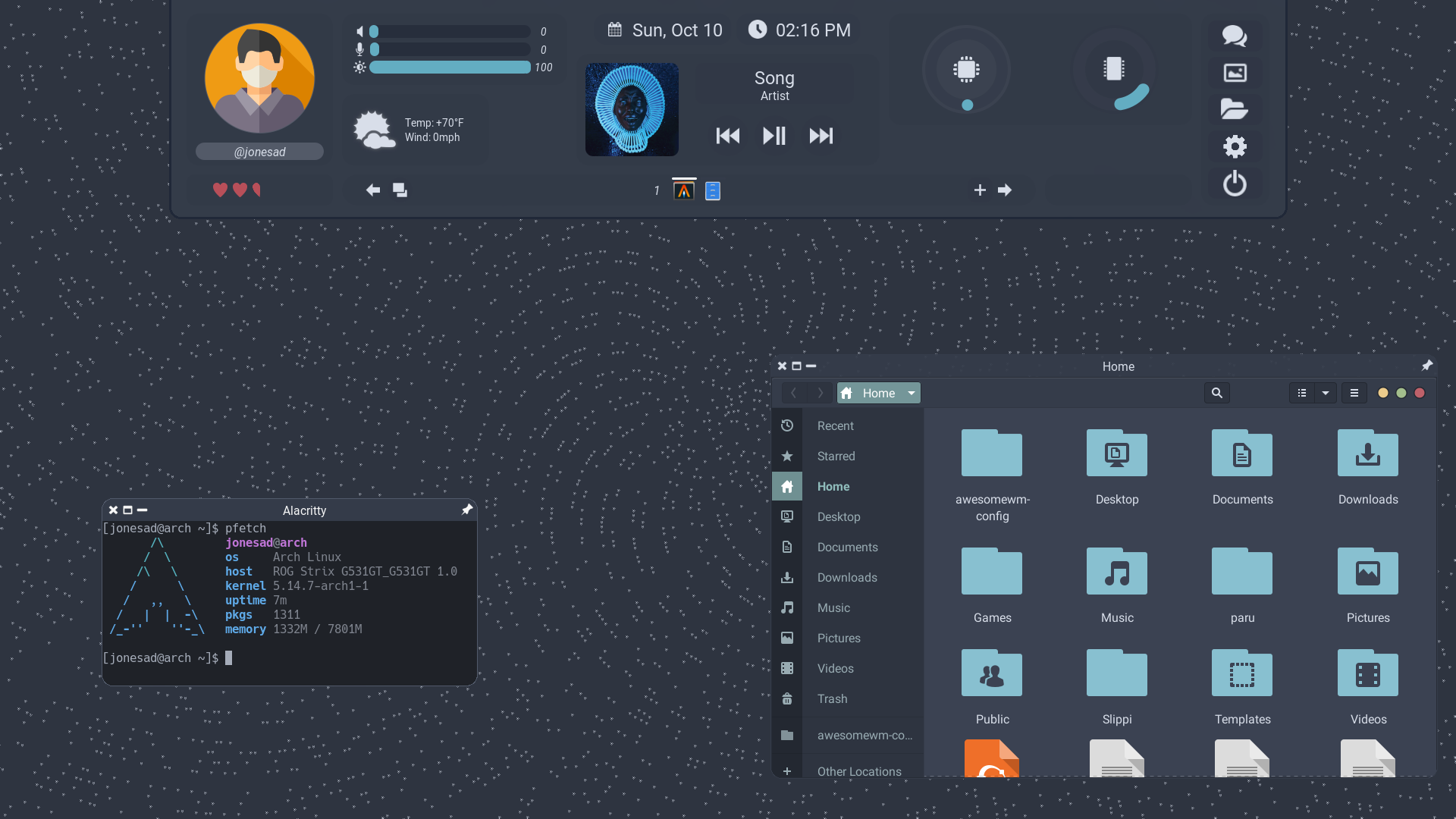Click the power button icon
The height and width of the screenshot is (819, 1456).
[1235, 184]
